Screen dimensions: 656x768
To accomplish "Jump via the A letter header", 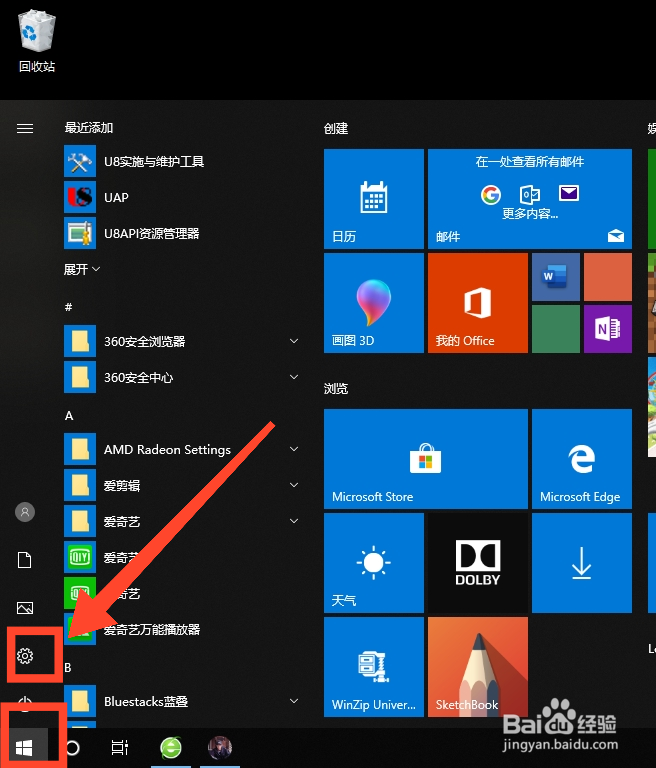I will [x=69, y=416].
